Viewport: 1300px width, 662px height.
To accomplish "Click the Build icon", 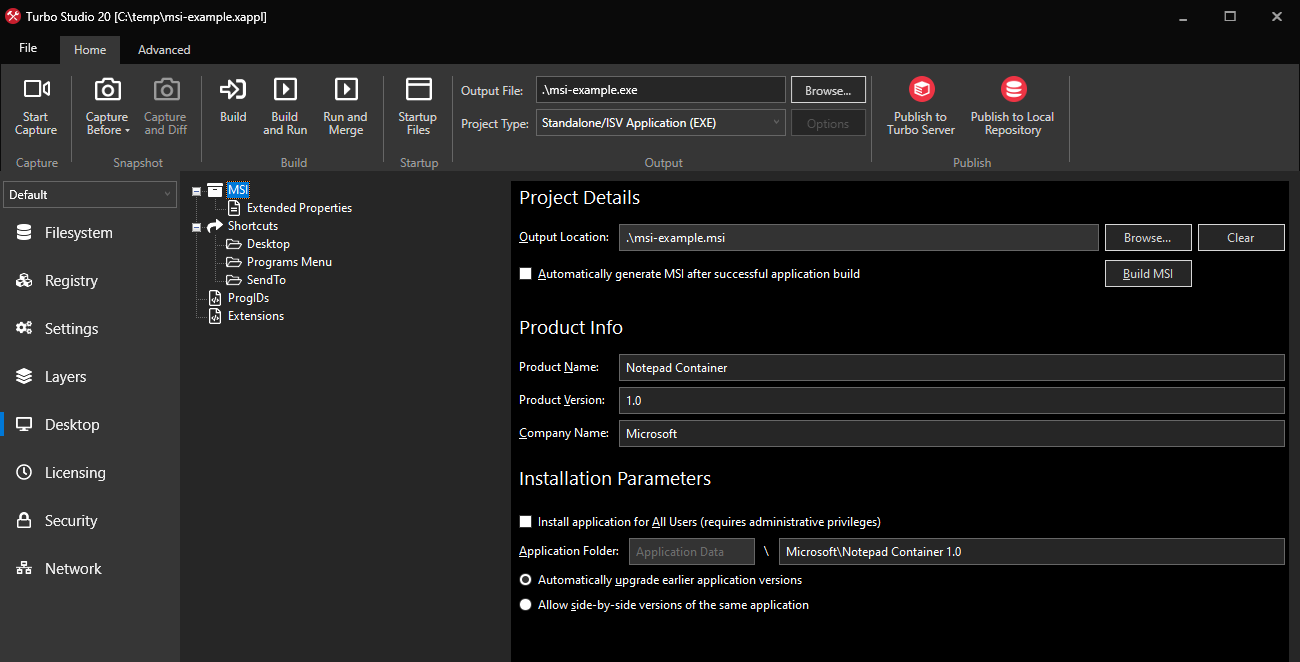I will tap(232, 105).
